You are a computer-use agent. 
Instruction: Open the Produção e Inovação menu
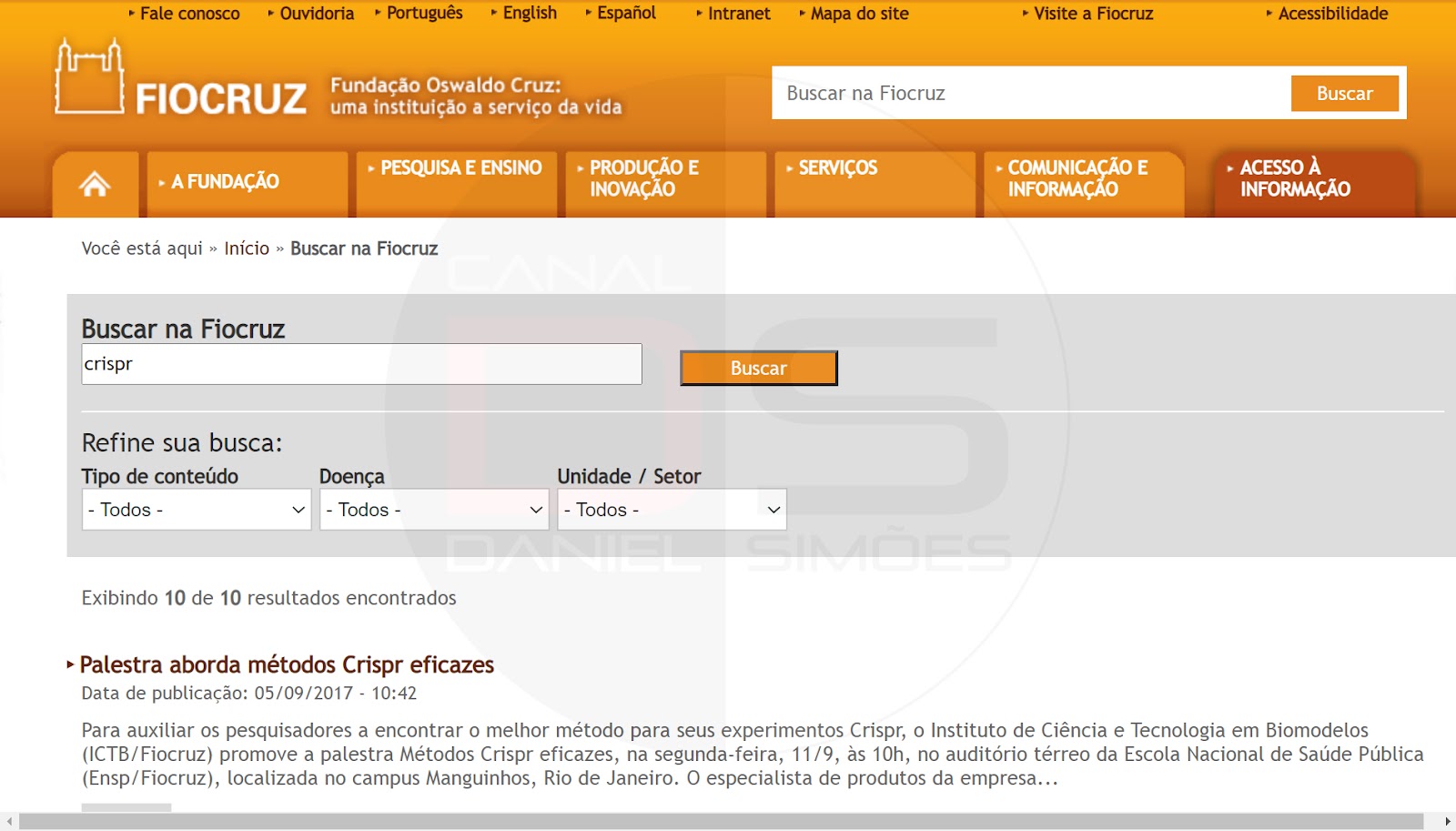pos(666,184)
